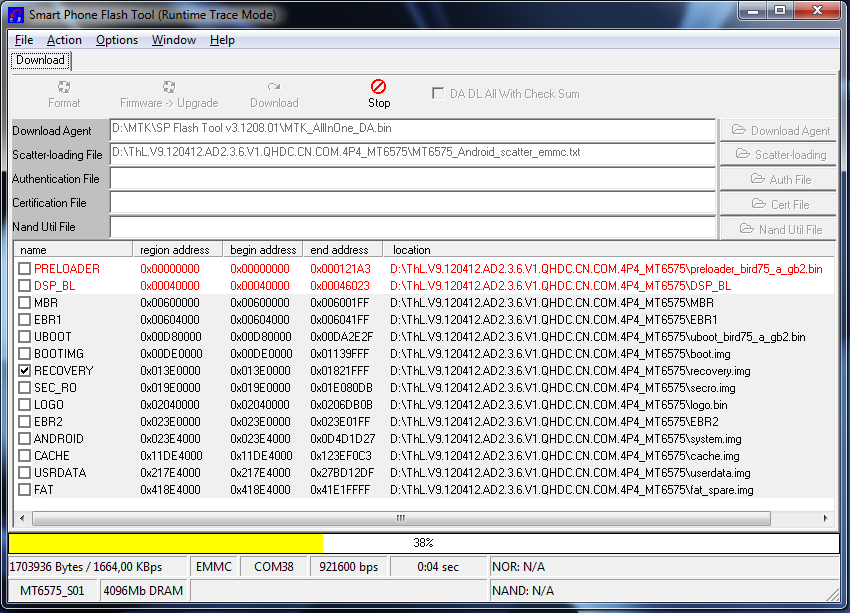Select the Download tab
Viewport: 850px width, 613px height.
point(41,60)
